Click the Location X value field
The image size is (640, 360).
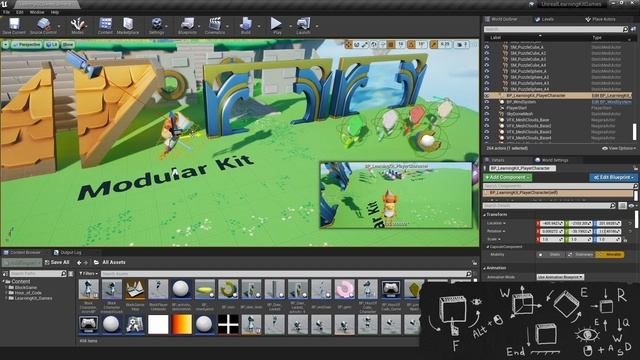(x=552, y=224)
